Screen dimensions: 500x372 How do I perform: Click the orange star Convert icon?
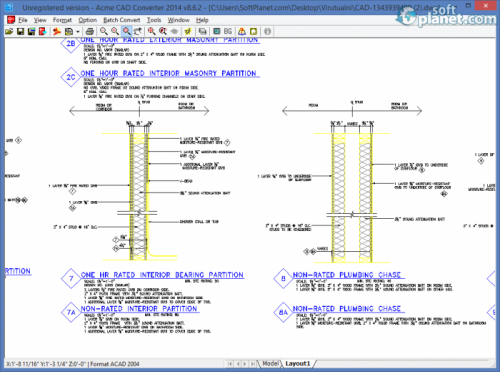tap(57, 31)
